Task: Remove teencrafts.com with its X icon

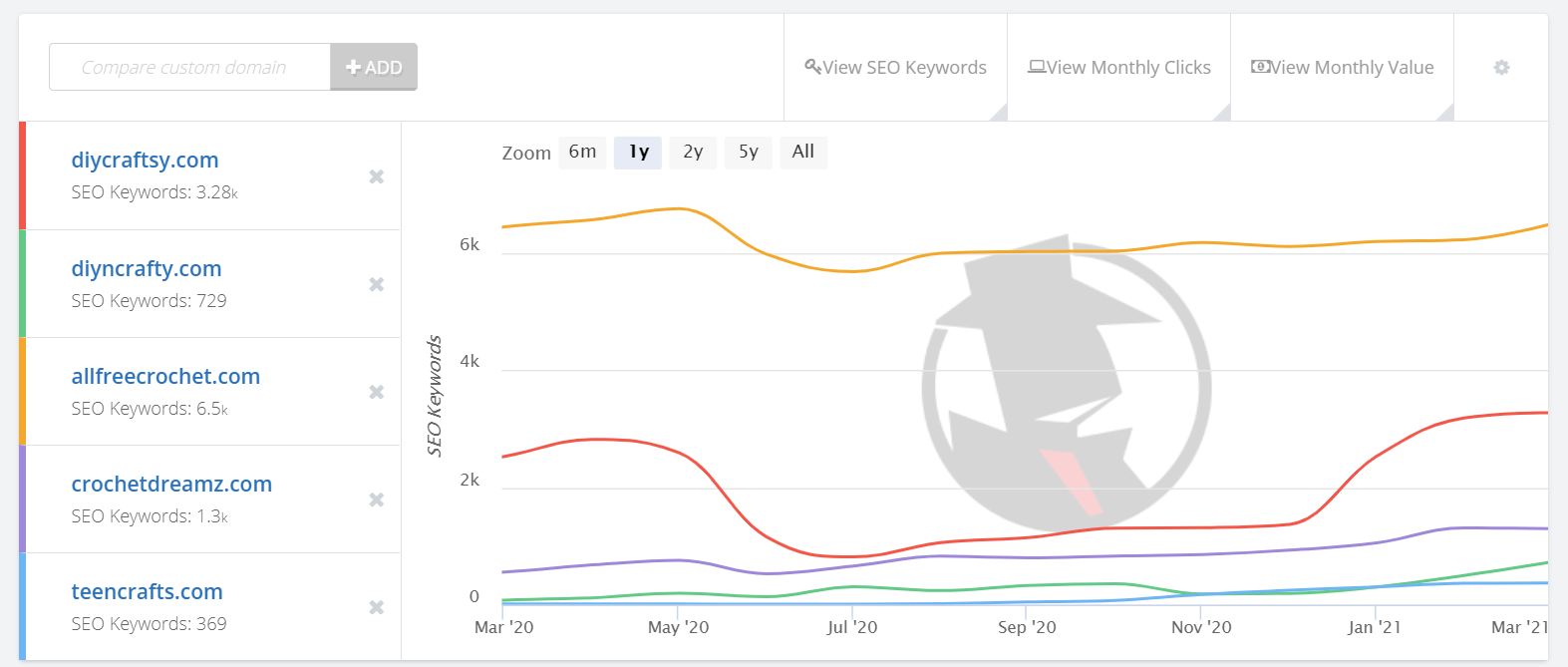Action: 377,607
